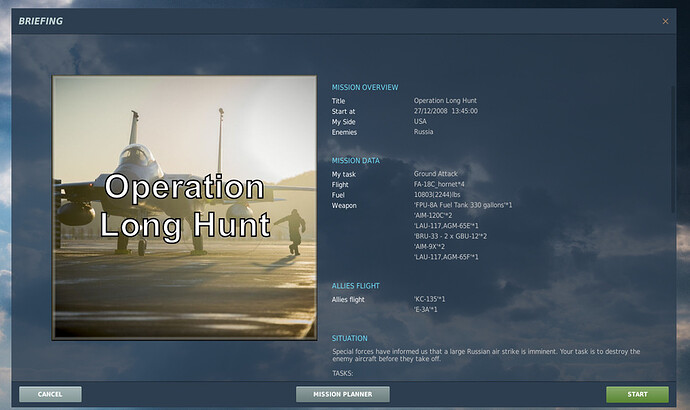Viewport: 690px width, 410px height.
Task: Click the SITUATION section heading
Action: click(x=350, y=338)
